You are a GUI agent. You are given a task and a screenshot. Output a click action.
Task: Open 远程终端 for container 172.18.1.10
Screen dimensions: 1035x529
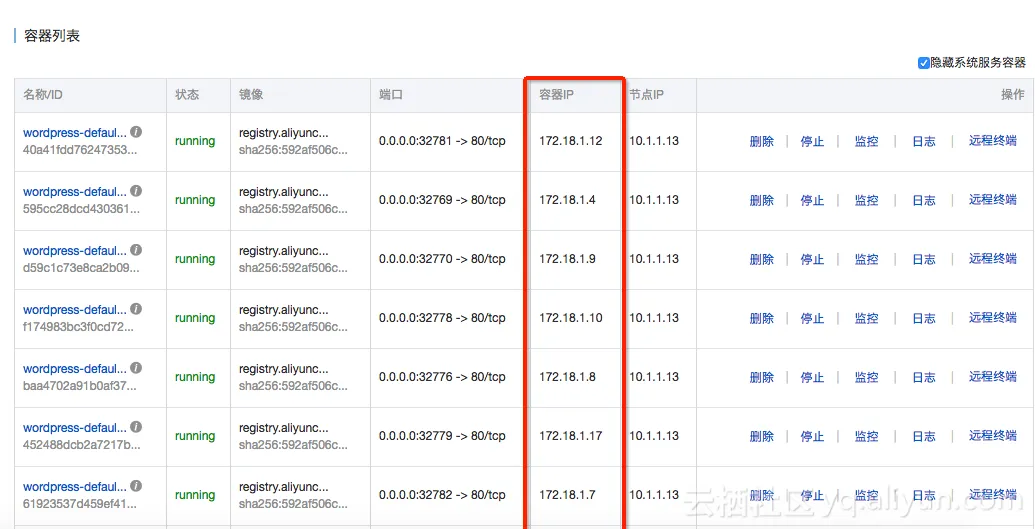993,318
